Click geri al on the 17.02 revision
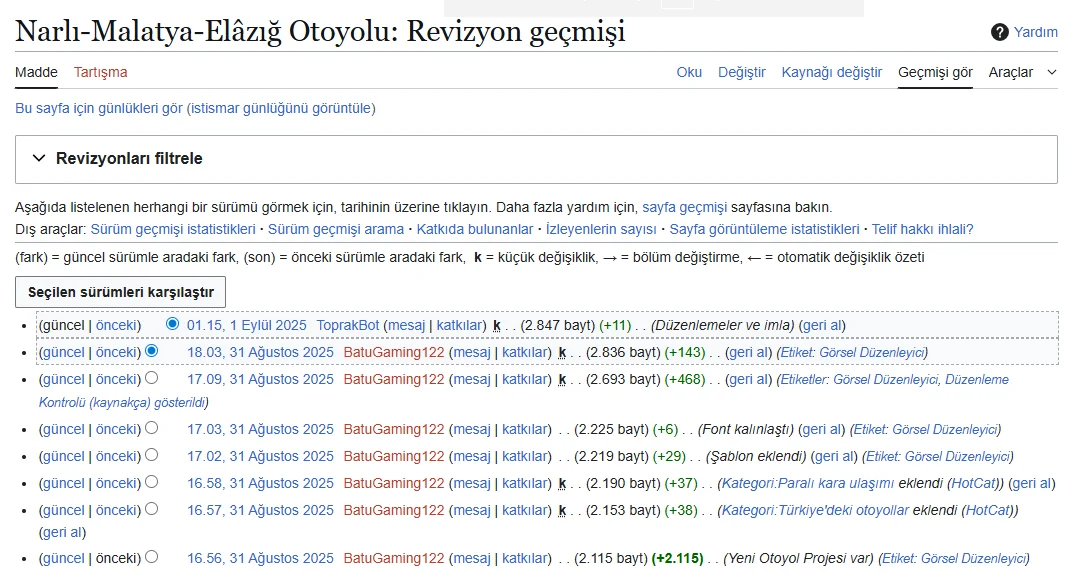Image resolution: width=1077 pixels, height=577 pixels. point(834,456)
